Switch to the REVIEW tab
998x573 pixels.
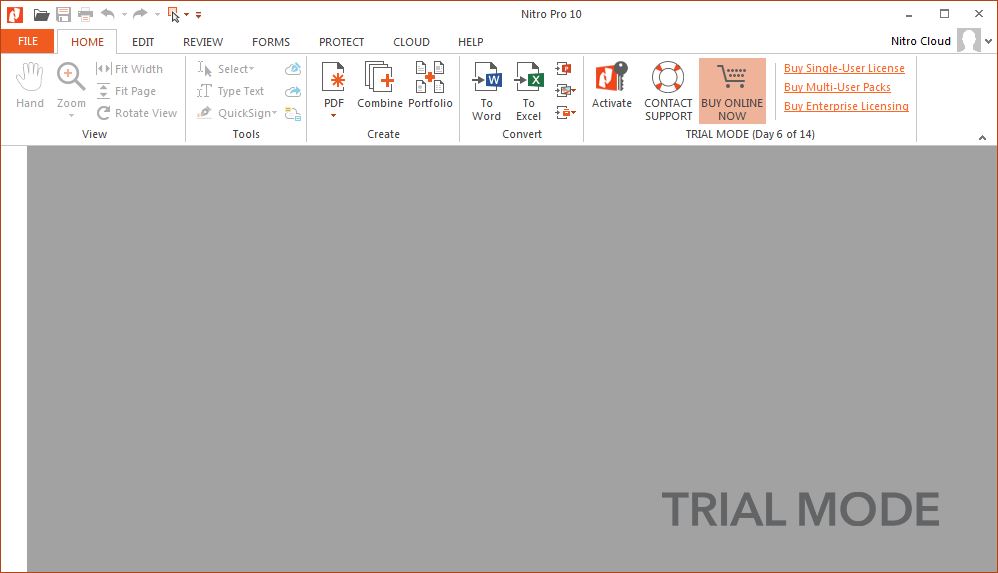[x=203, y=42]
